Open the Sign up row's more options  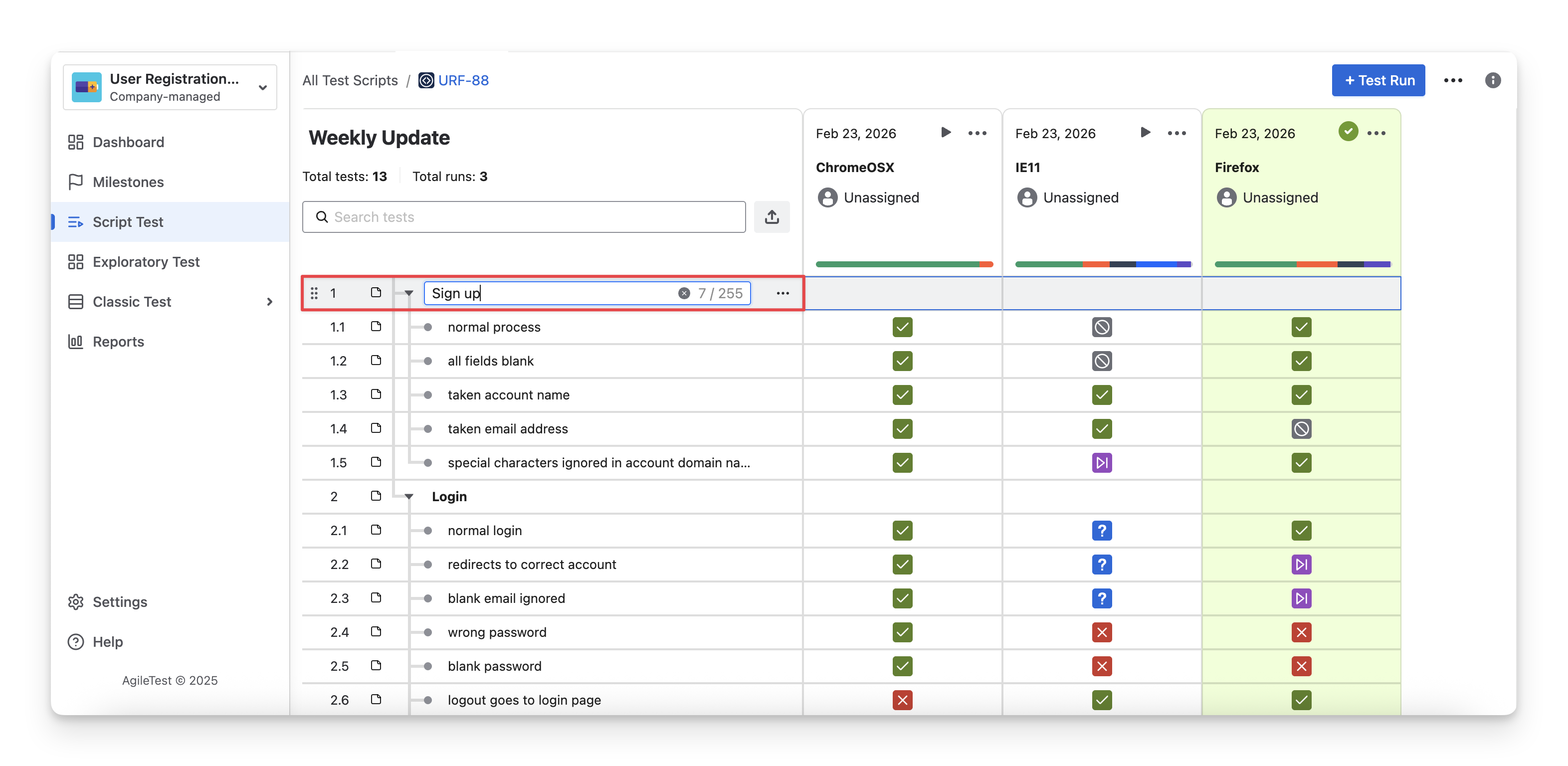click(x=782, y=293)
